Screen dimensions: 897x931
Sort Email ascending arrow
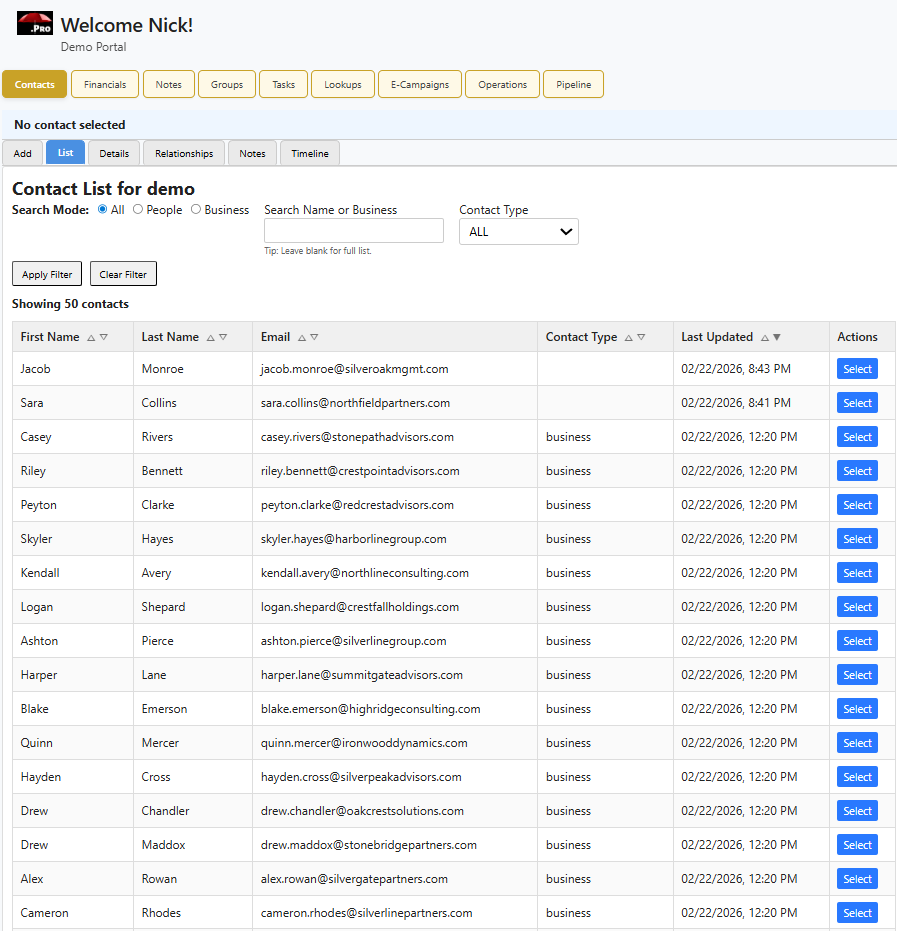pyautogui.click(x=302, y=337)
